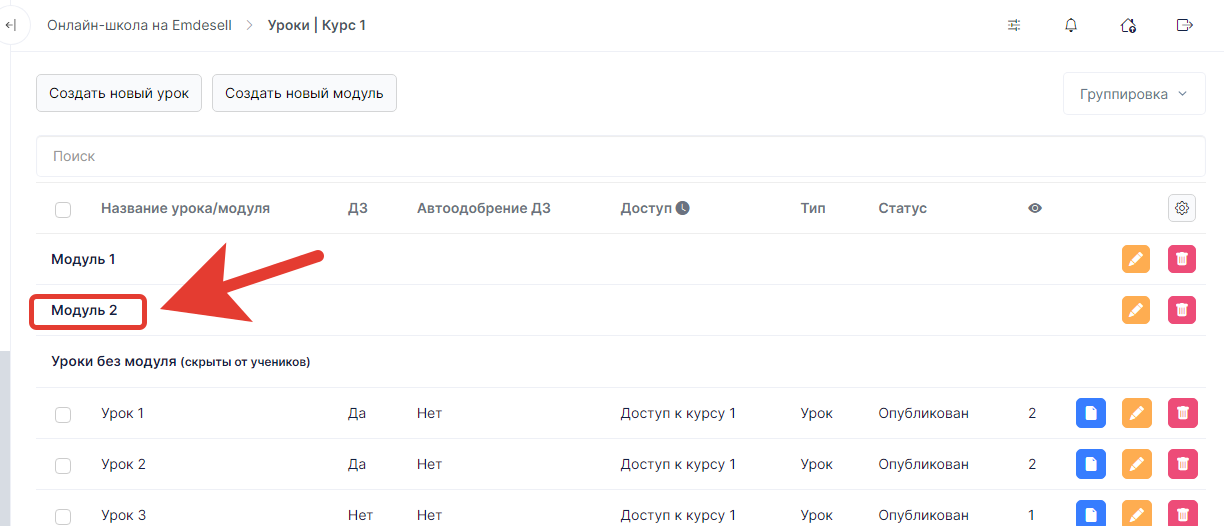Screen dimensions: 1224x526
Task: Check the Урок 2 row checkbox
Action: (x=63, y=465)
